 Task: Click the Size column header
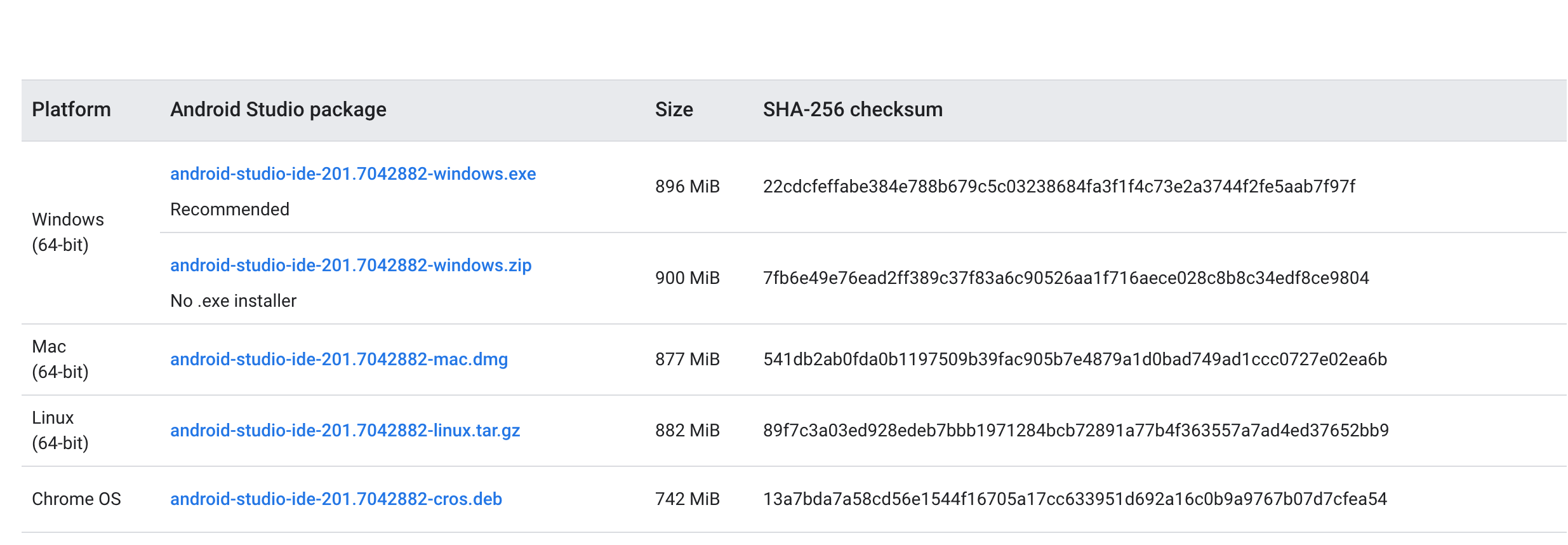674,110
